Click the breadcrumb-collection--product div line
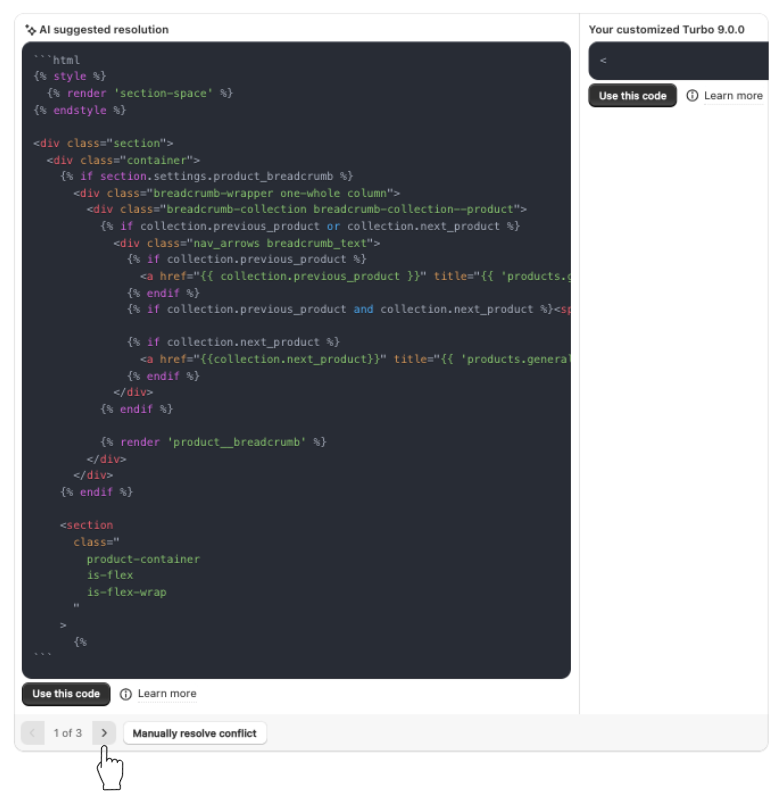780x806 pixels. (x=307, y=209)
